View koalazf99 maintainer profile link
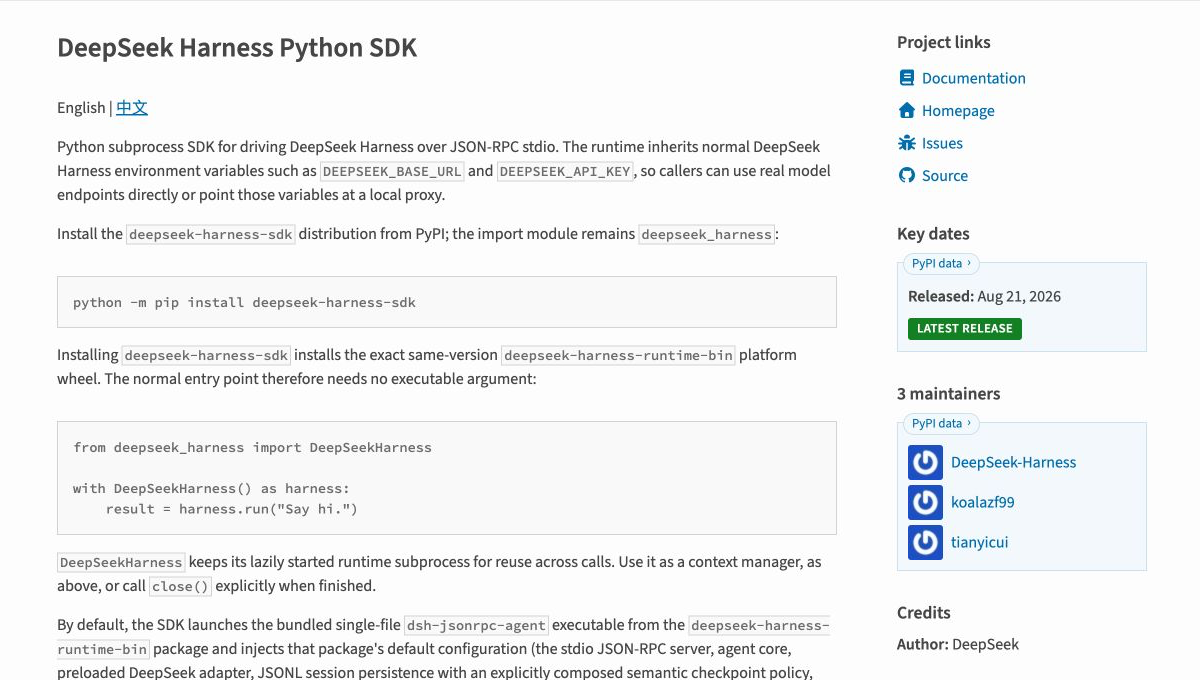1200x680 pixels. pos(982,502)
